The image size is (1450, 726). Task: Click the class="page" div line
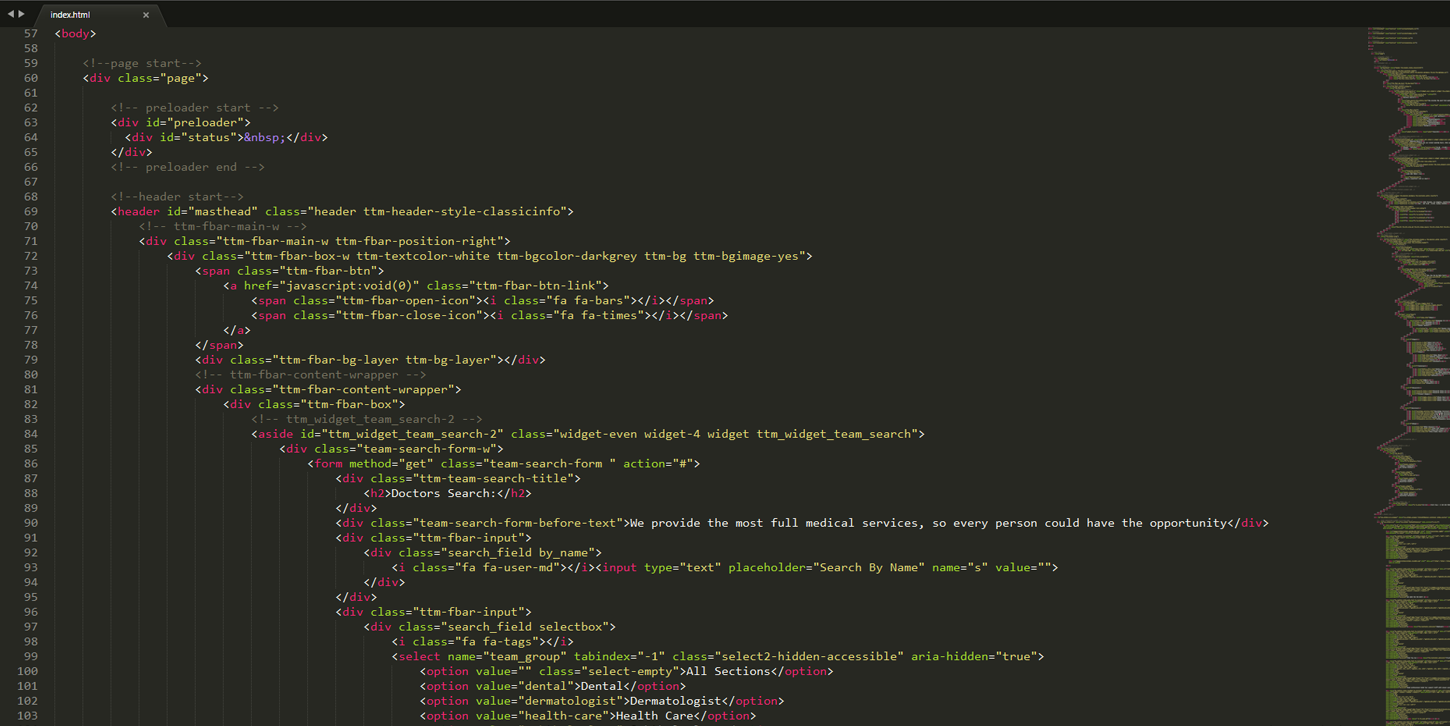point(146,78)
